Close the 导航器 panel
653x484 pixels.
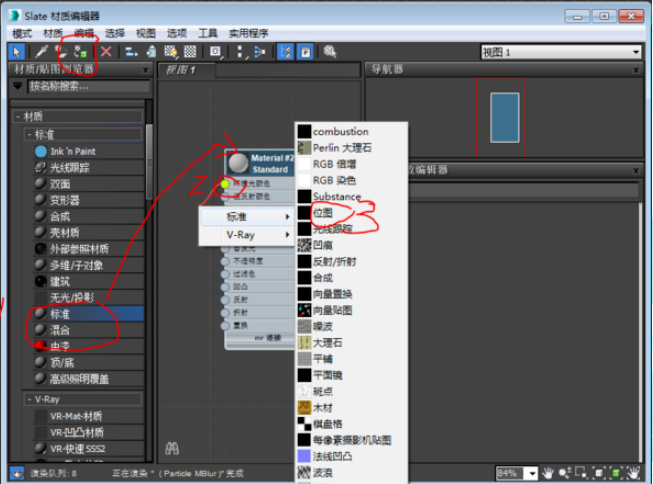point(636,70)
